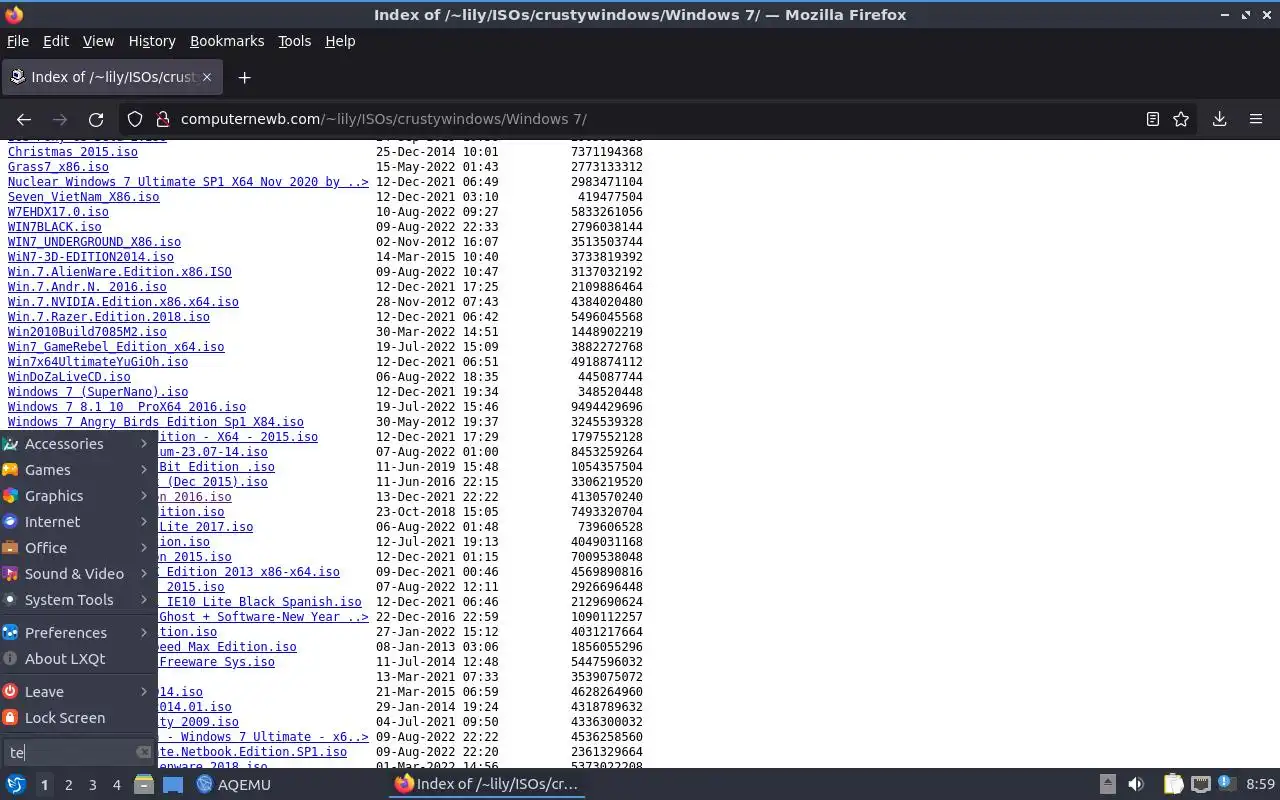Open the Bookmarks menu
This screenshot has height=800, width=1280.
(x=227, y=41)
